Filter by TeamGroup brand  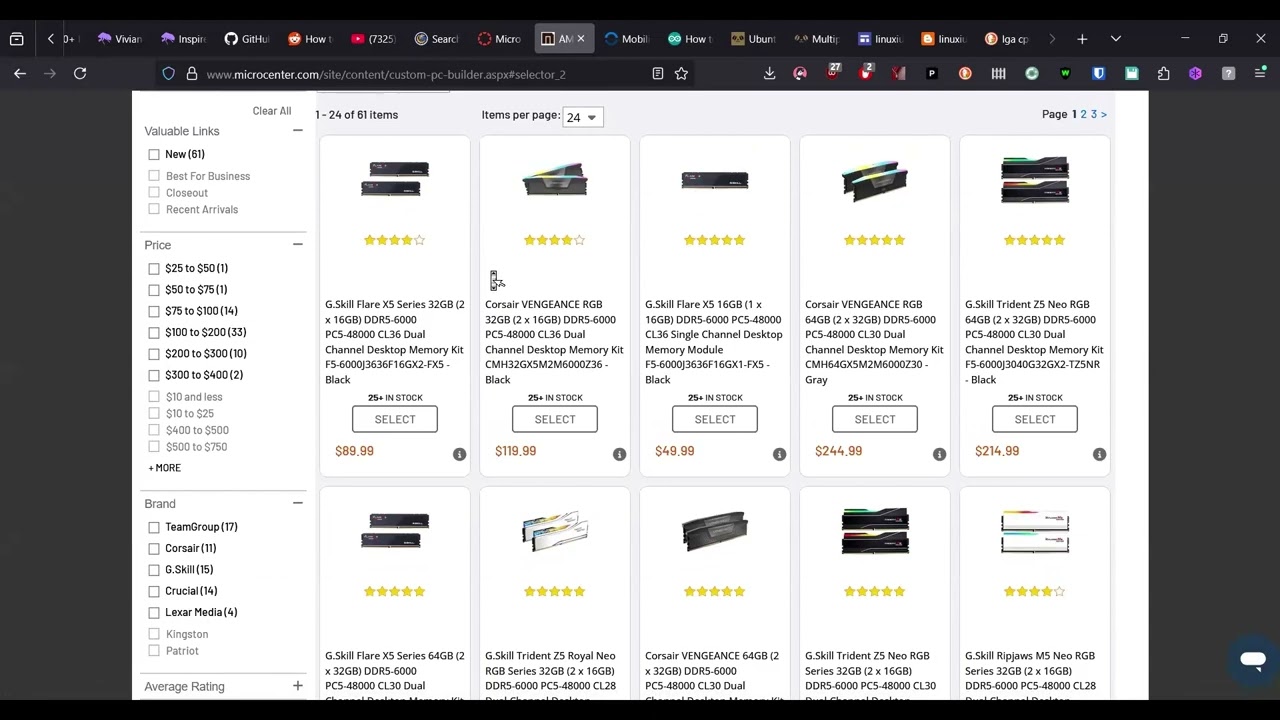154,527
